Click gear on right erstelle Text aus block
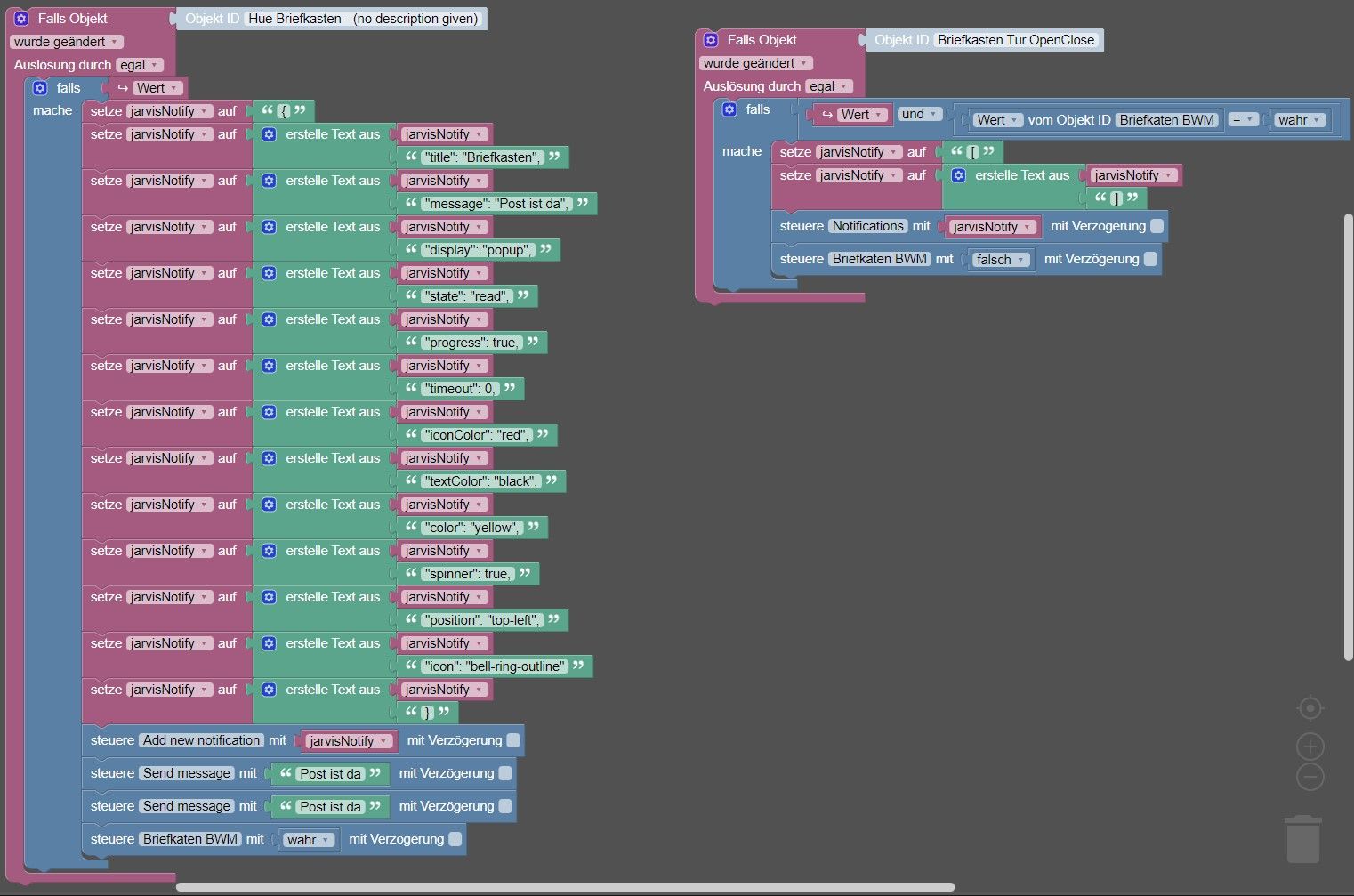The image size is (1354, 896). tap(959, 175)
